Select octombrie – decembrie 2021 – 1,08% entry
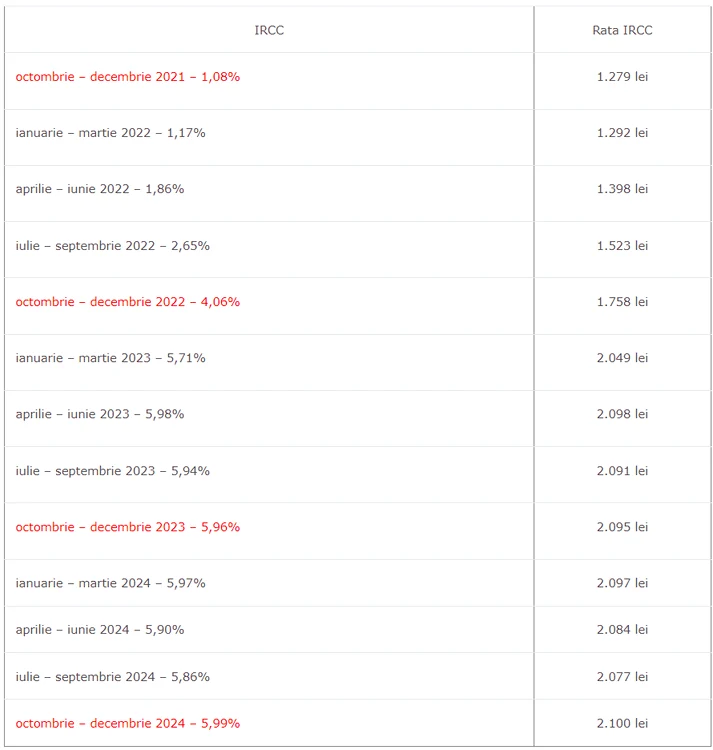The image size is (713, 750). coord(128,77)
